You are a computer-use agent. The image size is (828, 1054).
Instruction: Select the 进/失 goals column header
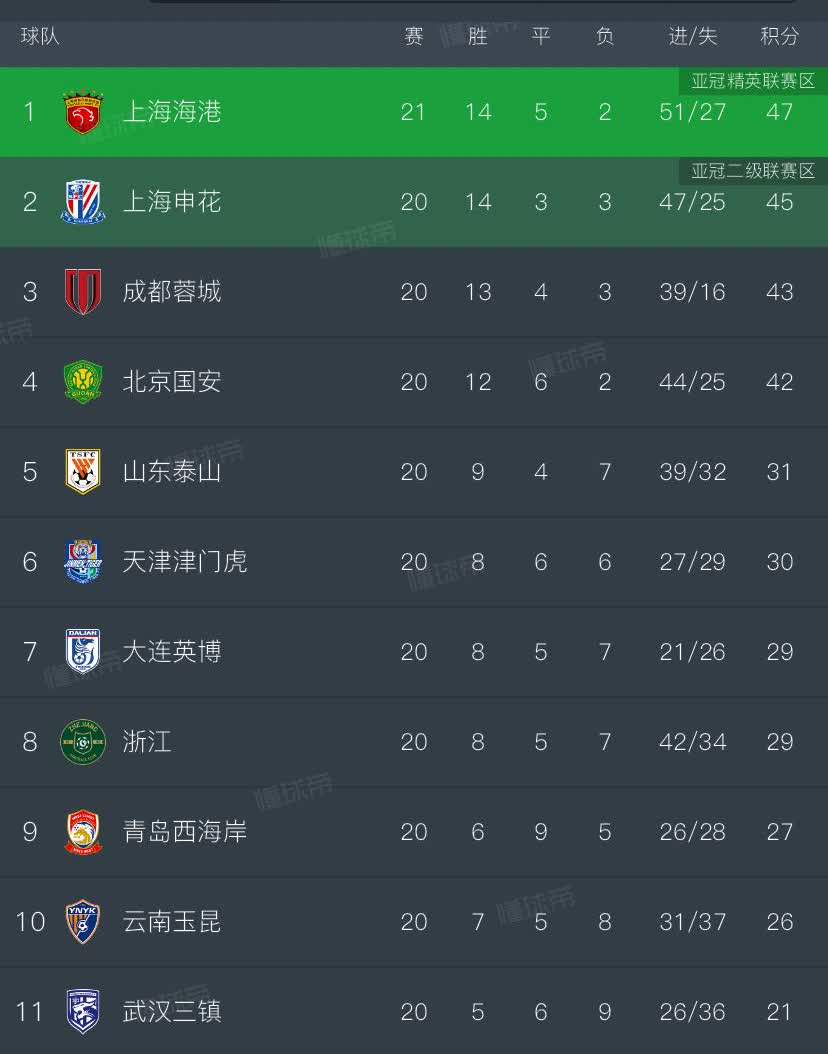pos(693,37)
